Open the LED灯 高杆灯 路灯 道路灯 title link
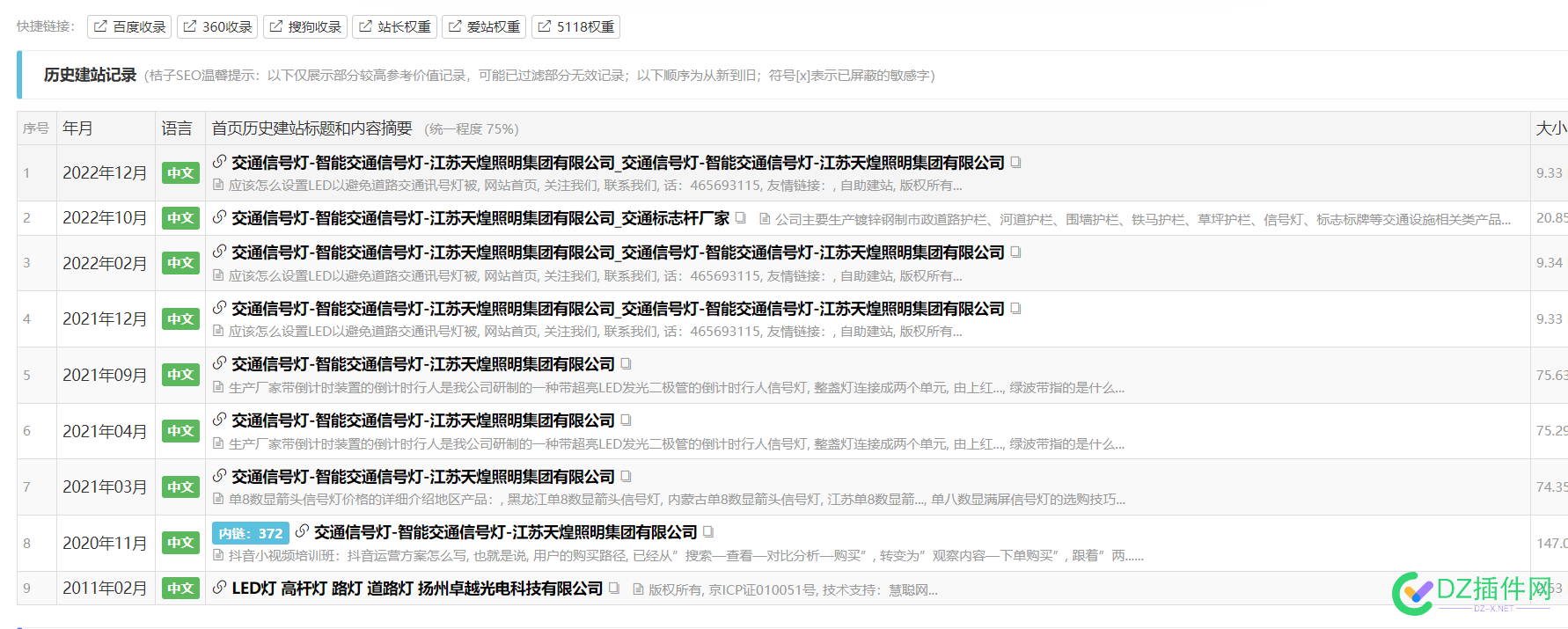 417,589
